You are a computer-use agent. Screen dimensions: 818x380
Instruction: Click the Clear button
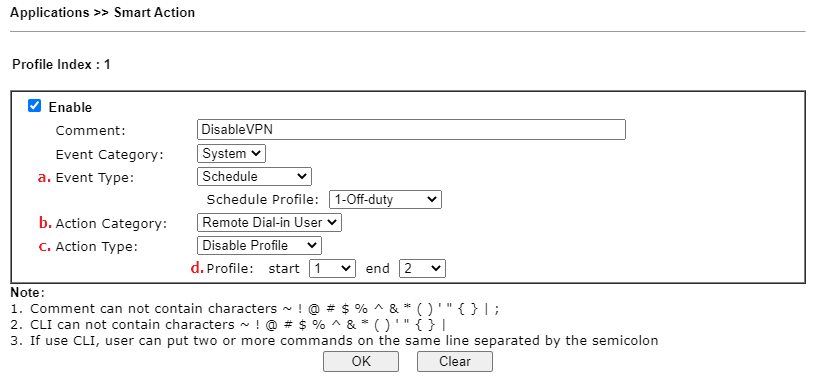point(455,361)
